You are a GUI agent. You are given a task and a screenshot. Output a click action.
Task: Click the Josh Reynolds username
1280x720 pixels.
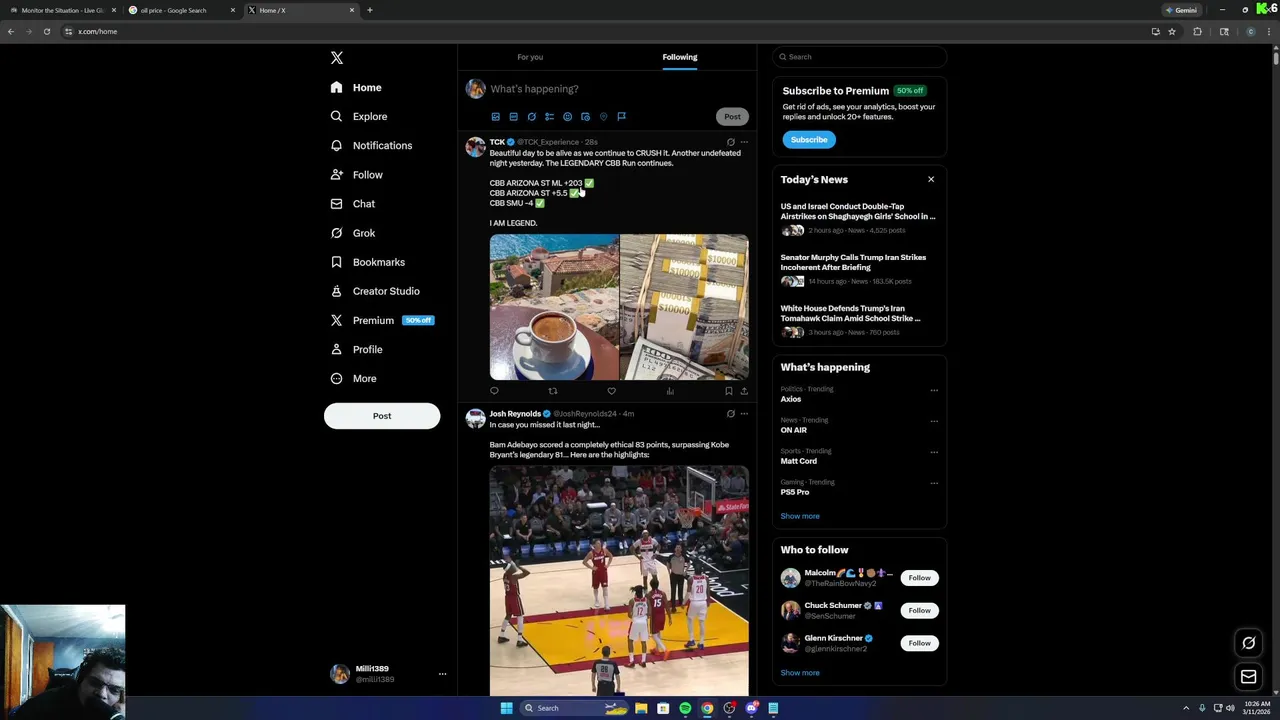coord(515,413)
